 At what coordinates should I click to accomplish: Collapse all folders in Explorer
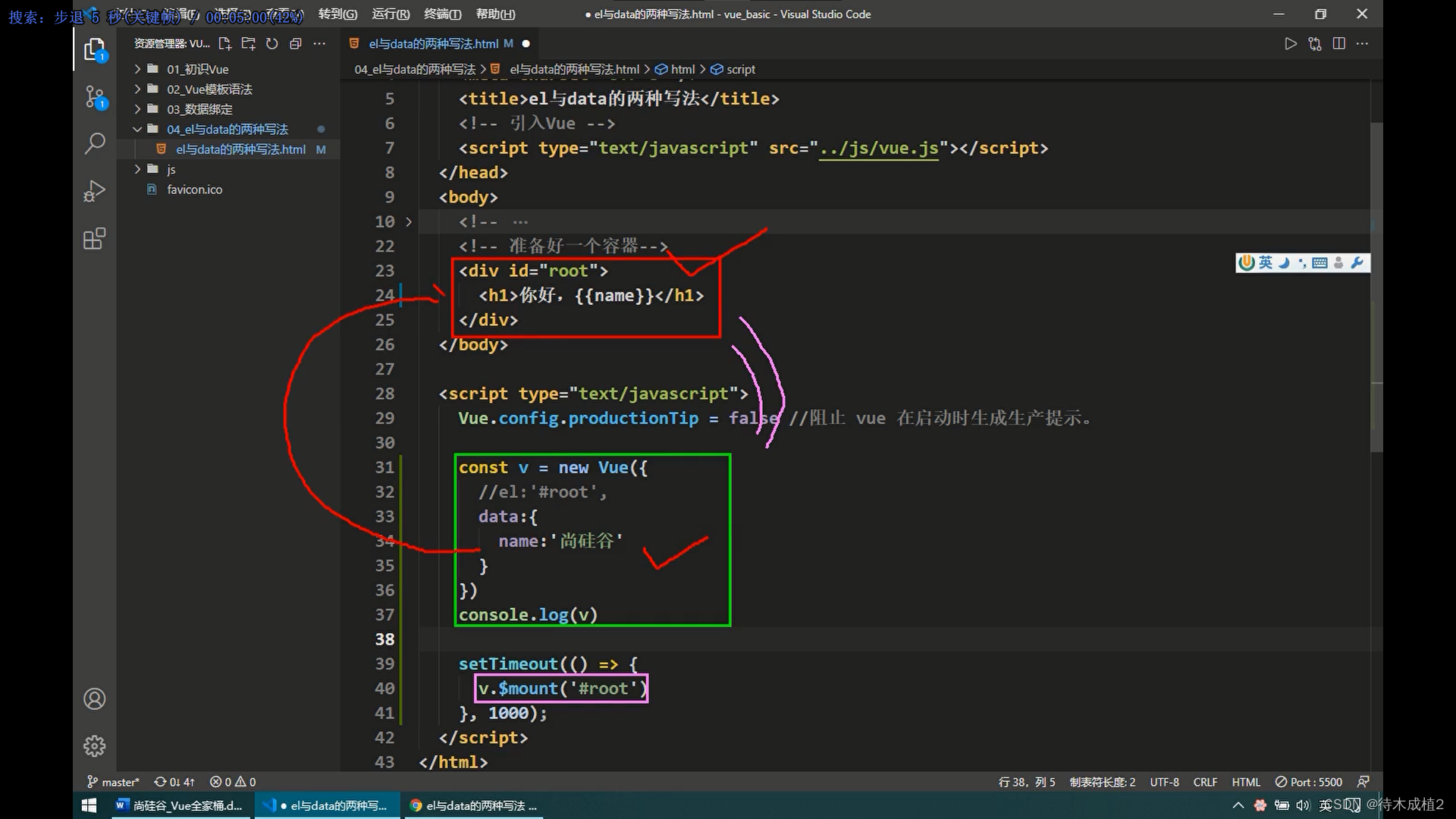pos(296,44)
